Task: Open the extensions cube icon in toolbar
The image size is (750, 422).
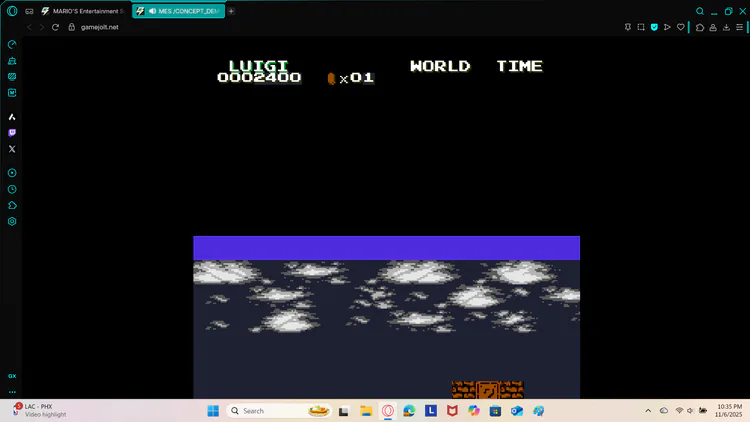Action: [700, 27]
